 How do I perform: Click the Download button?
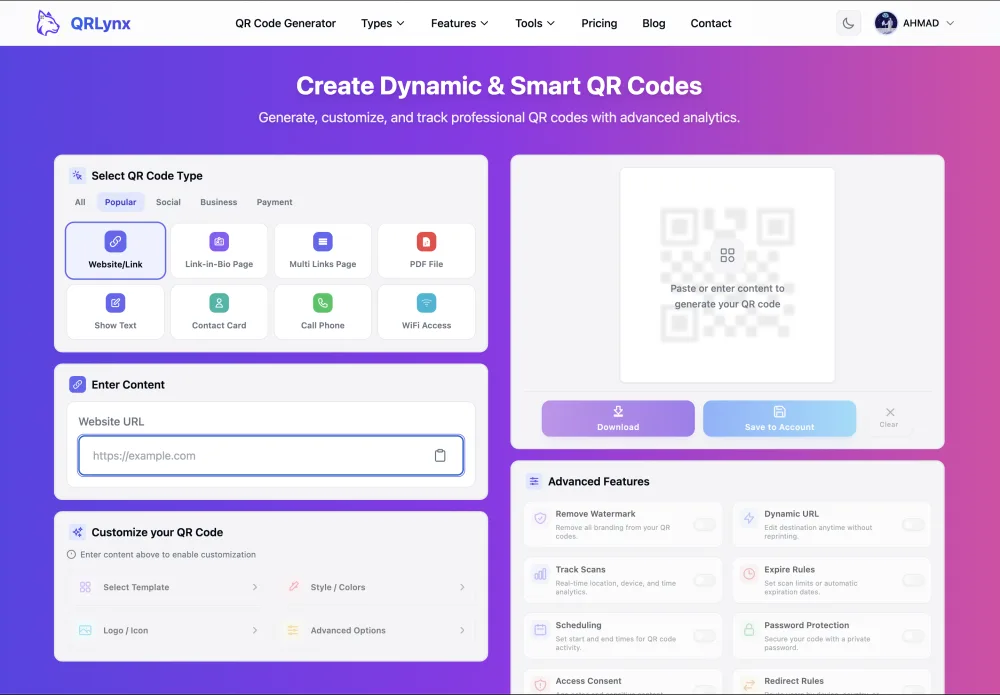[x=617, y=418]
